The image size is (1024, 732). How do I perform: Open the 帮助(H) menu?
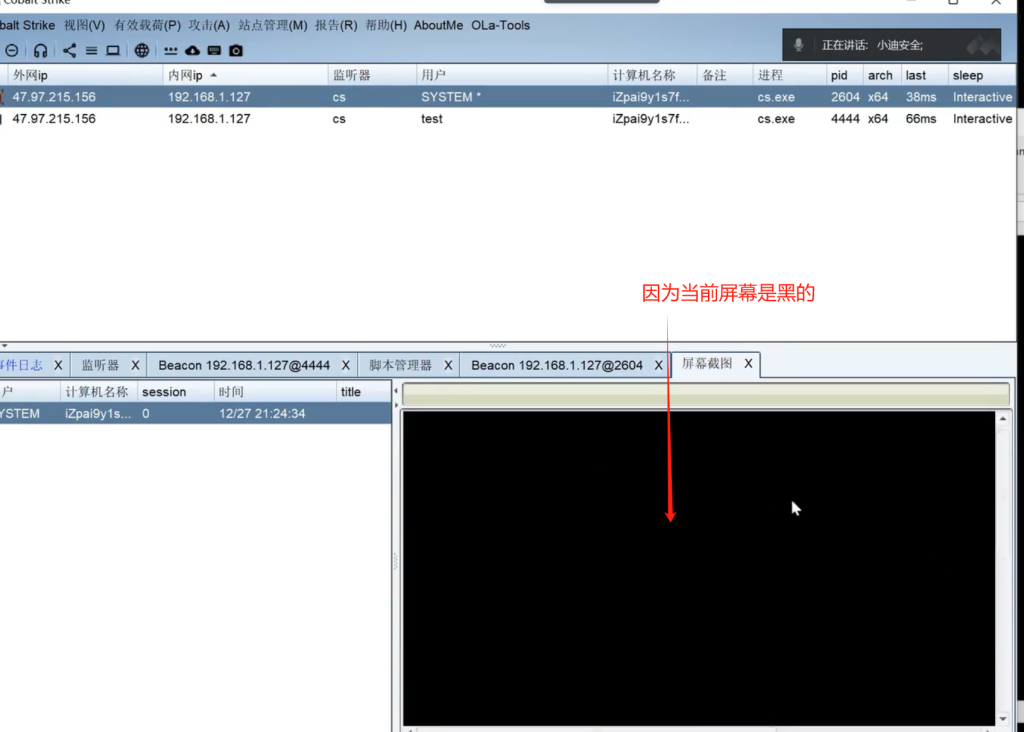[386, 25]
